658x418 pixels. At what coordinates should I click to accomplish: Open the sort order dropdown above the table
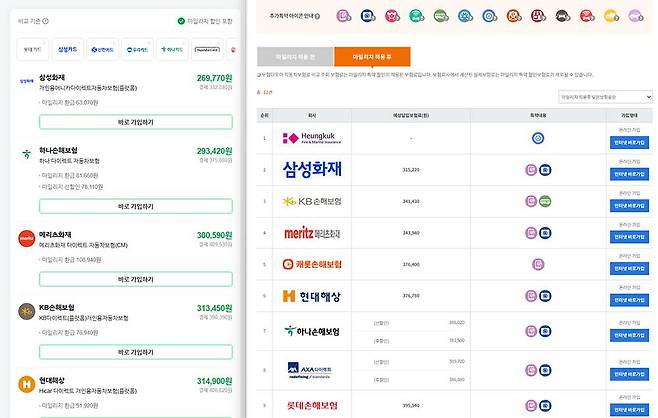point(605,97)
